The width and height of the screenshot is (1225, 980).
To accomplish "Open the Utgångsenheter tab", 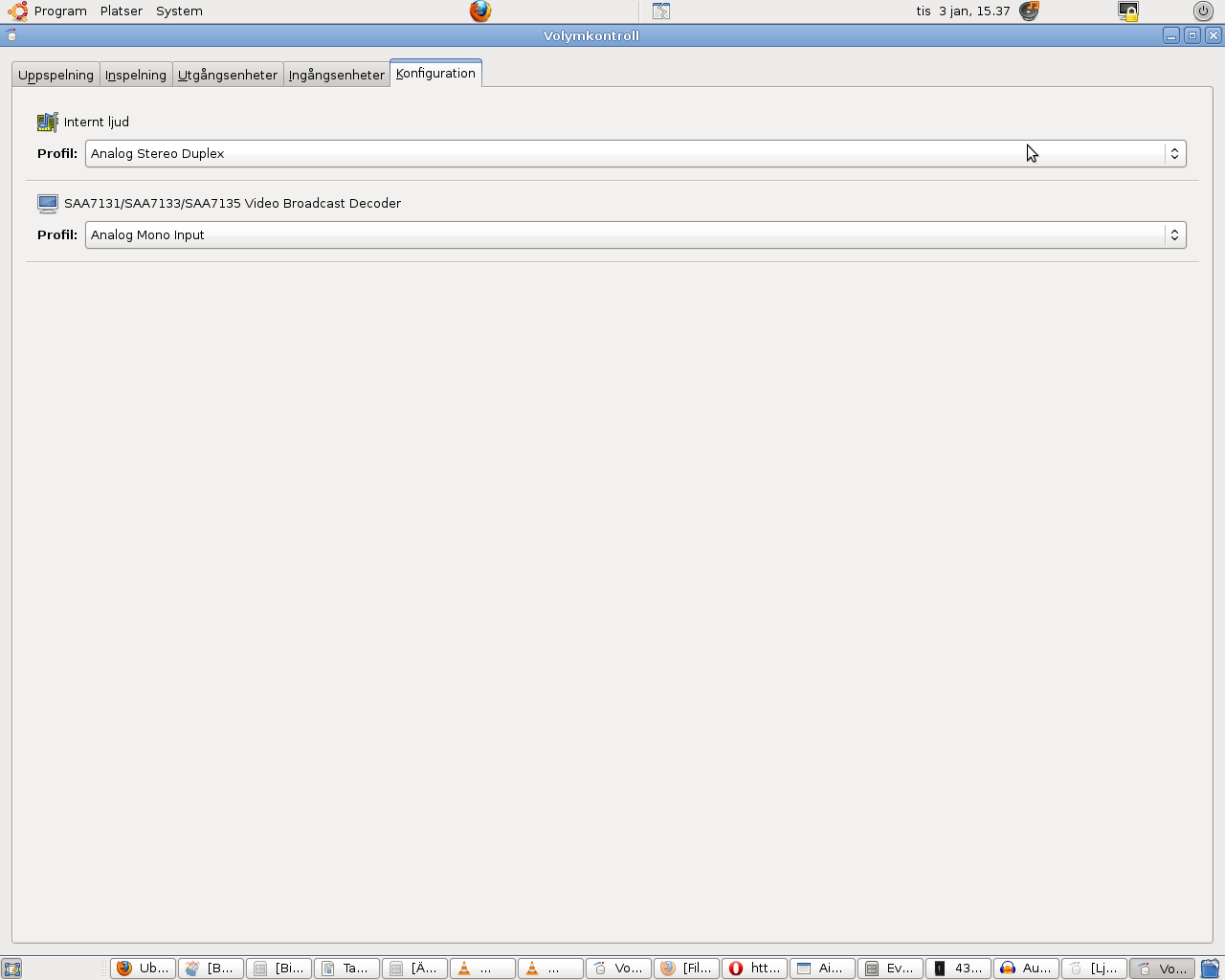I will click(x=228, y=75).
